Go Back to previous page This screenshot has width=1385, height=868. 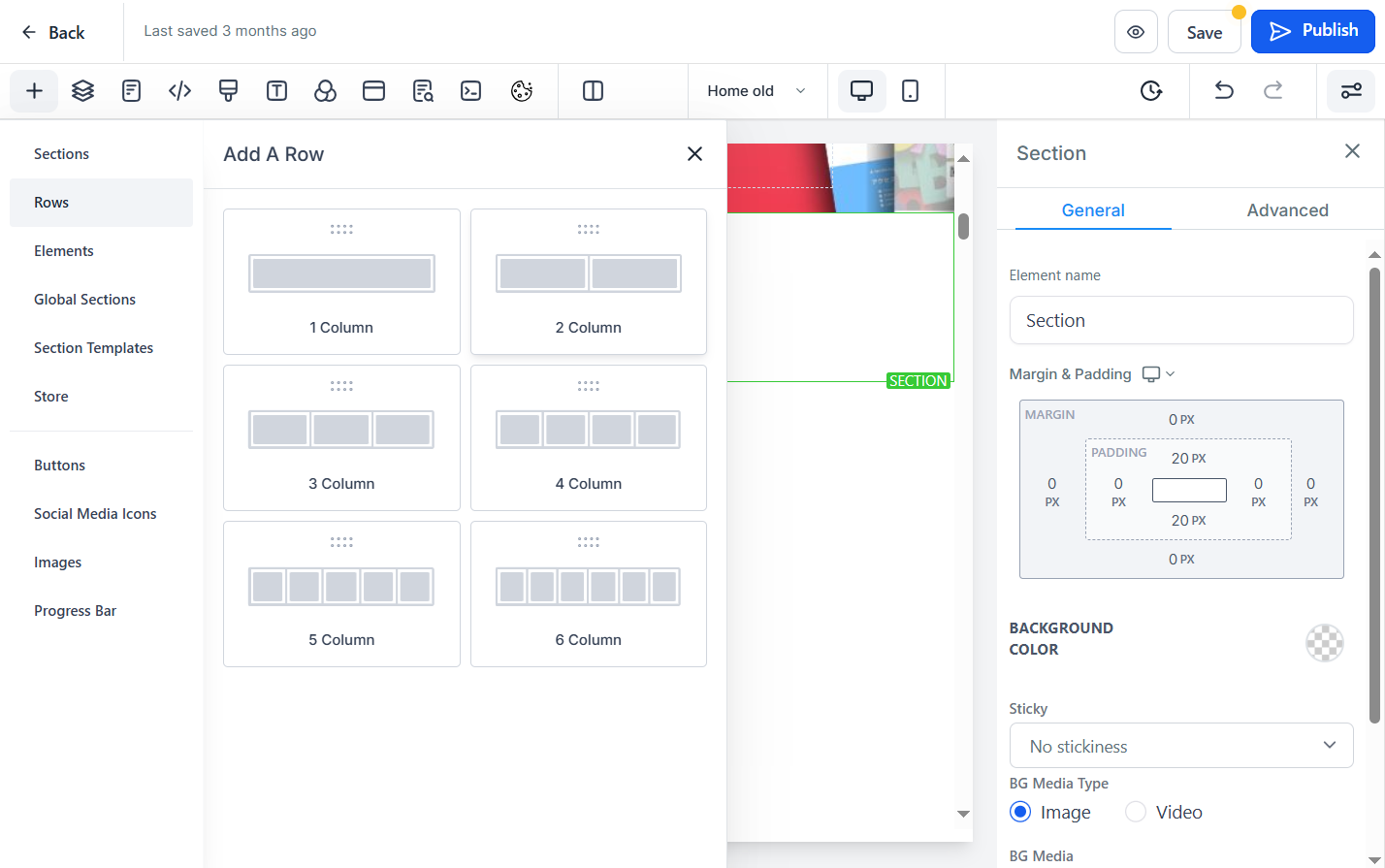53,32
